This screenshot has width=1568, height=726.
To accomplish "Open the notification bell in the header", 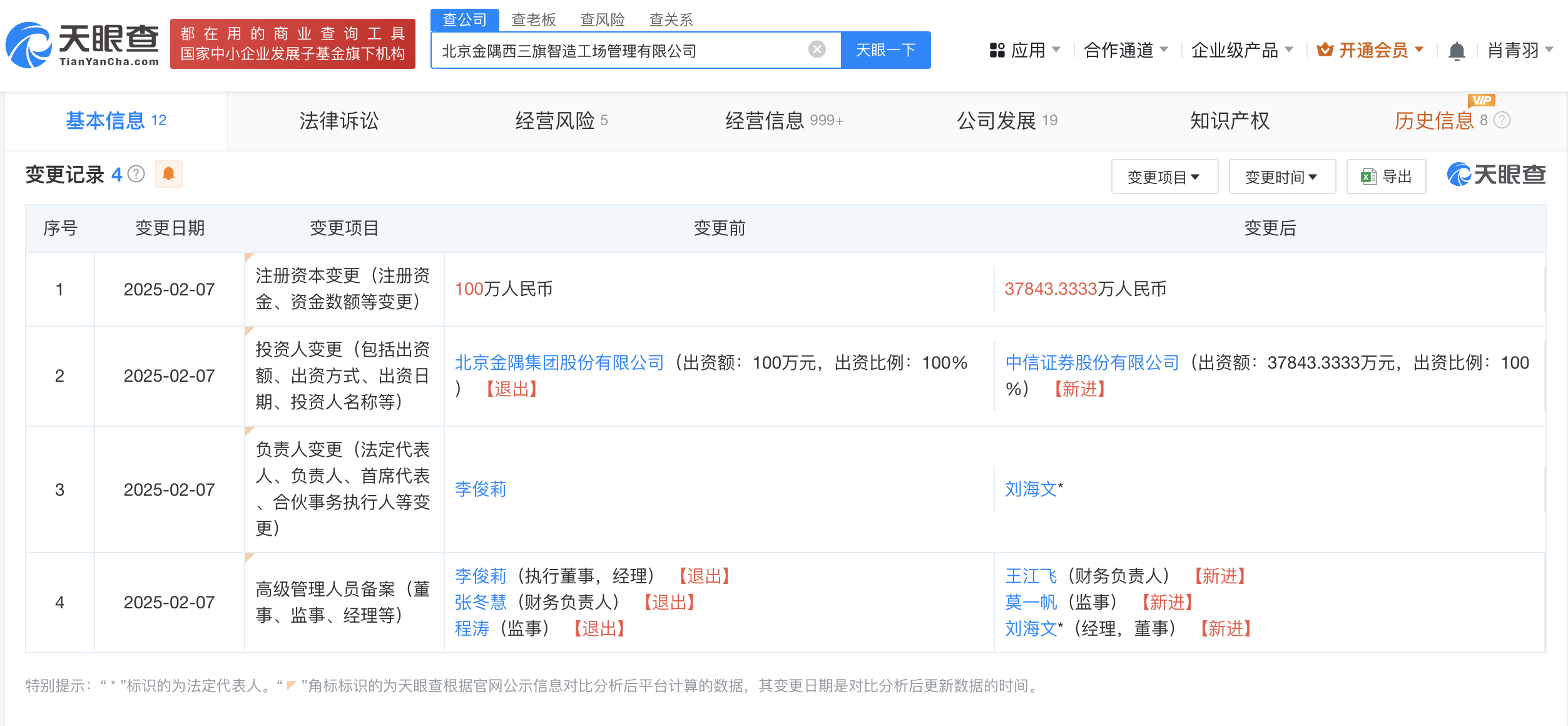I will 1457,51.
